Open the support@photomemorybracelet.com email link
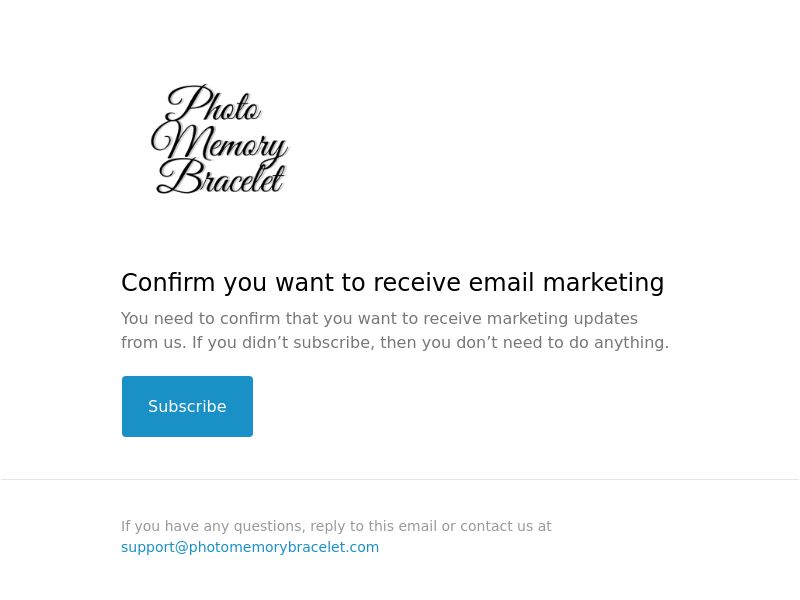 click(x=250, y=547)
